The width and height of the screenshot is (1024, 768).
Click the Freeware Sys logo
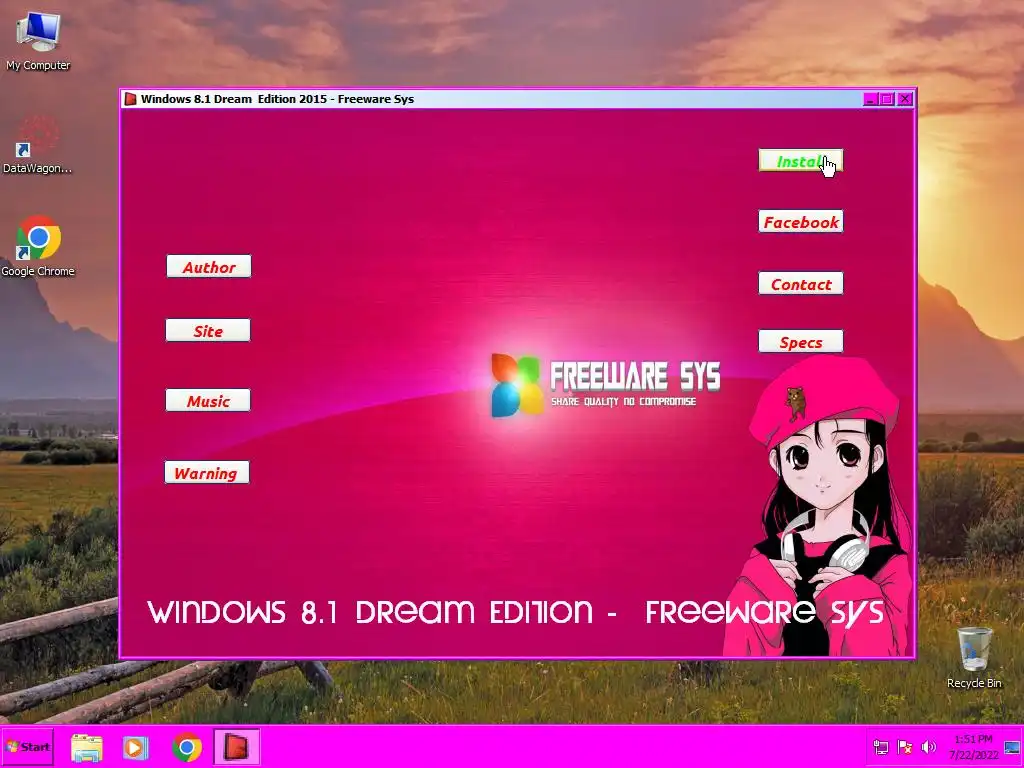(x=605, y=385)
